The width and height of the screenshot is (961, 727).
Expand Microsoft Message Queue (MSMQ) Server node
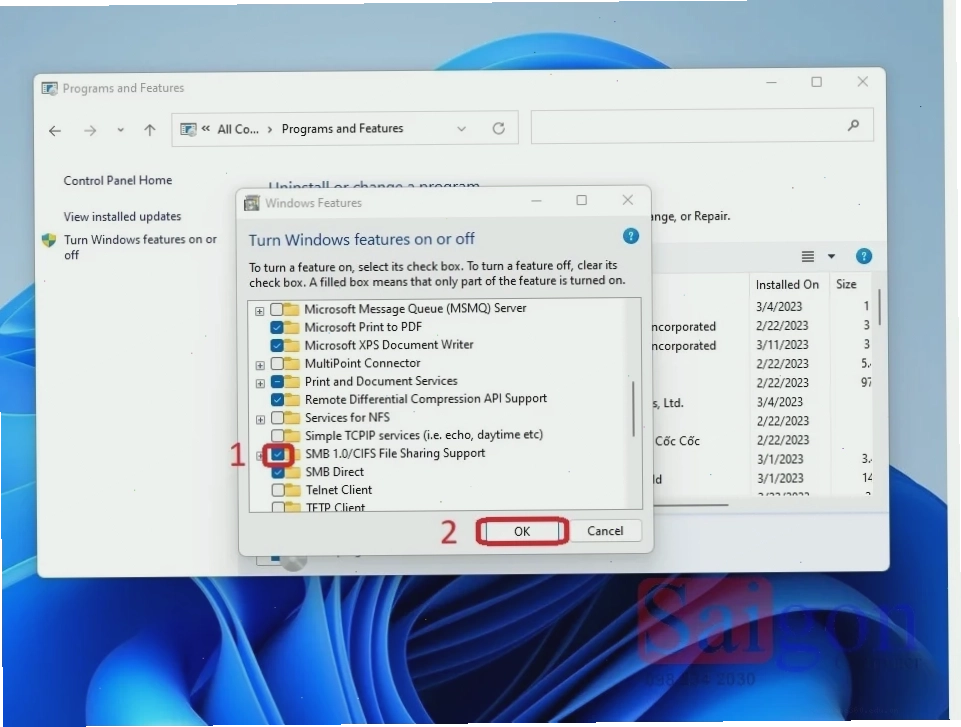(x=260, y=311)
